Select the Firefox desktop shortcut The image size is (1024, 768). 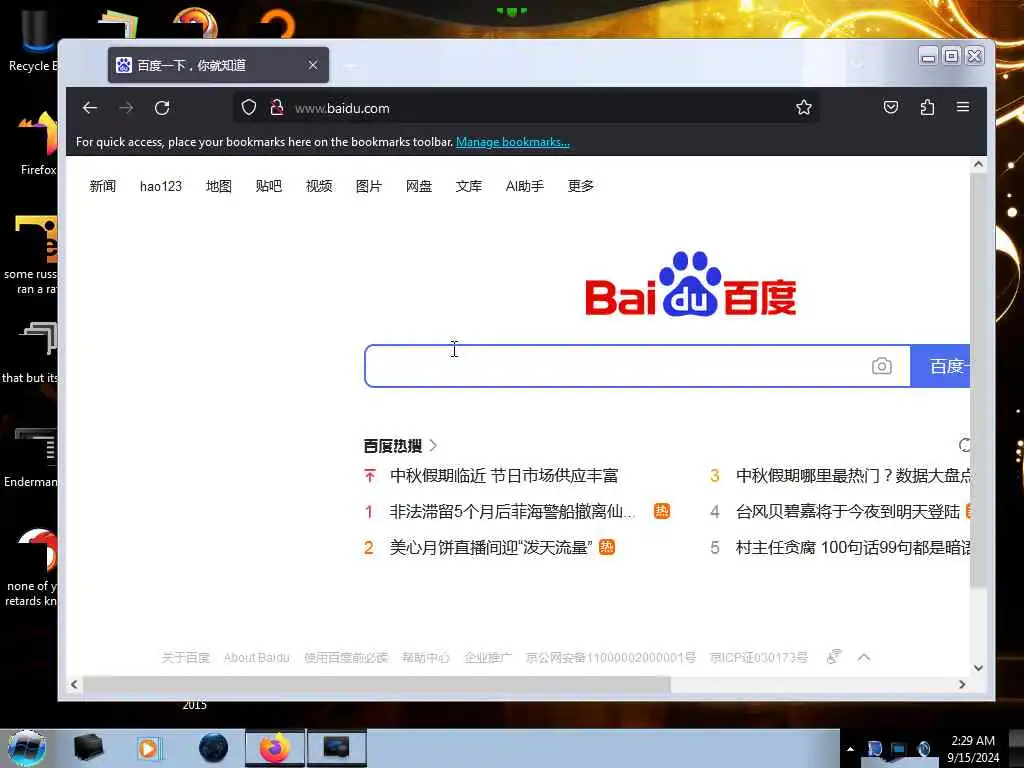point(38,144)
